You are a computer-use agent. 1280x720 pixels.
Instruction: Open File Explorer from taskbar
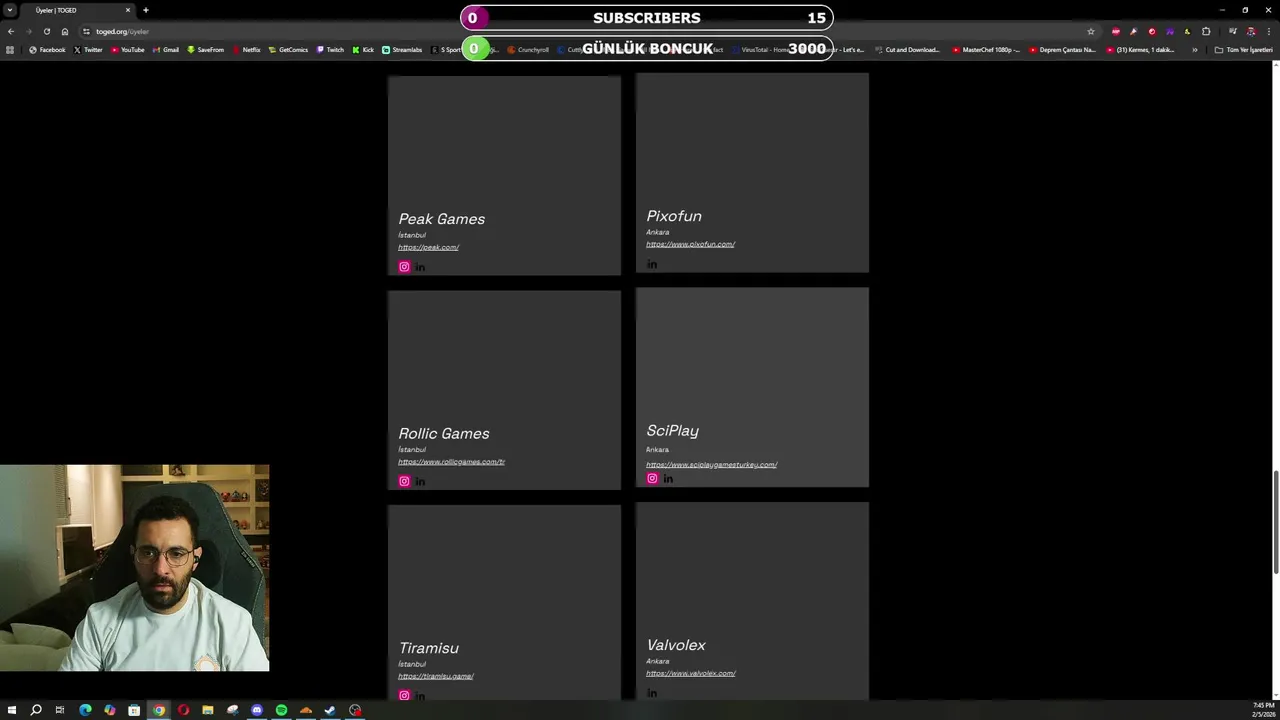click(208, 710)
